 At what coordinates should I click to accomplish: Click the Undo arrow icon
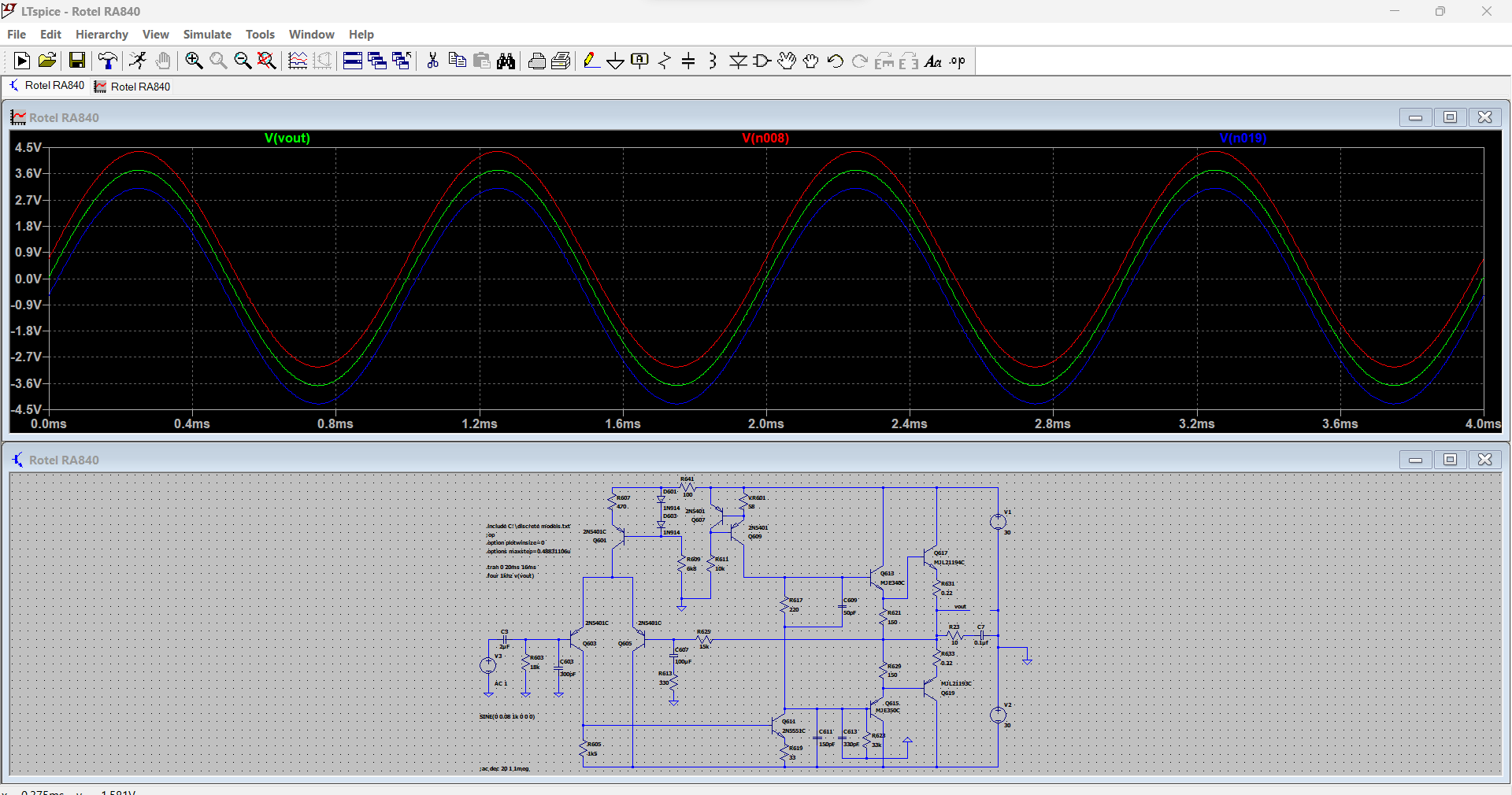(x=836, y=61)
